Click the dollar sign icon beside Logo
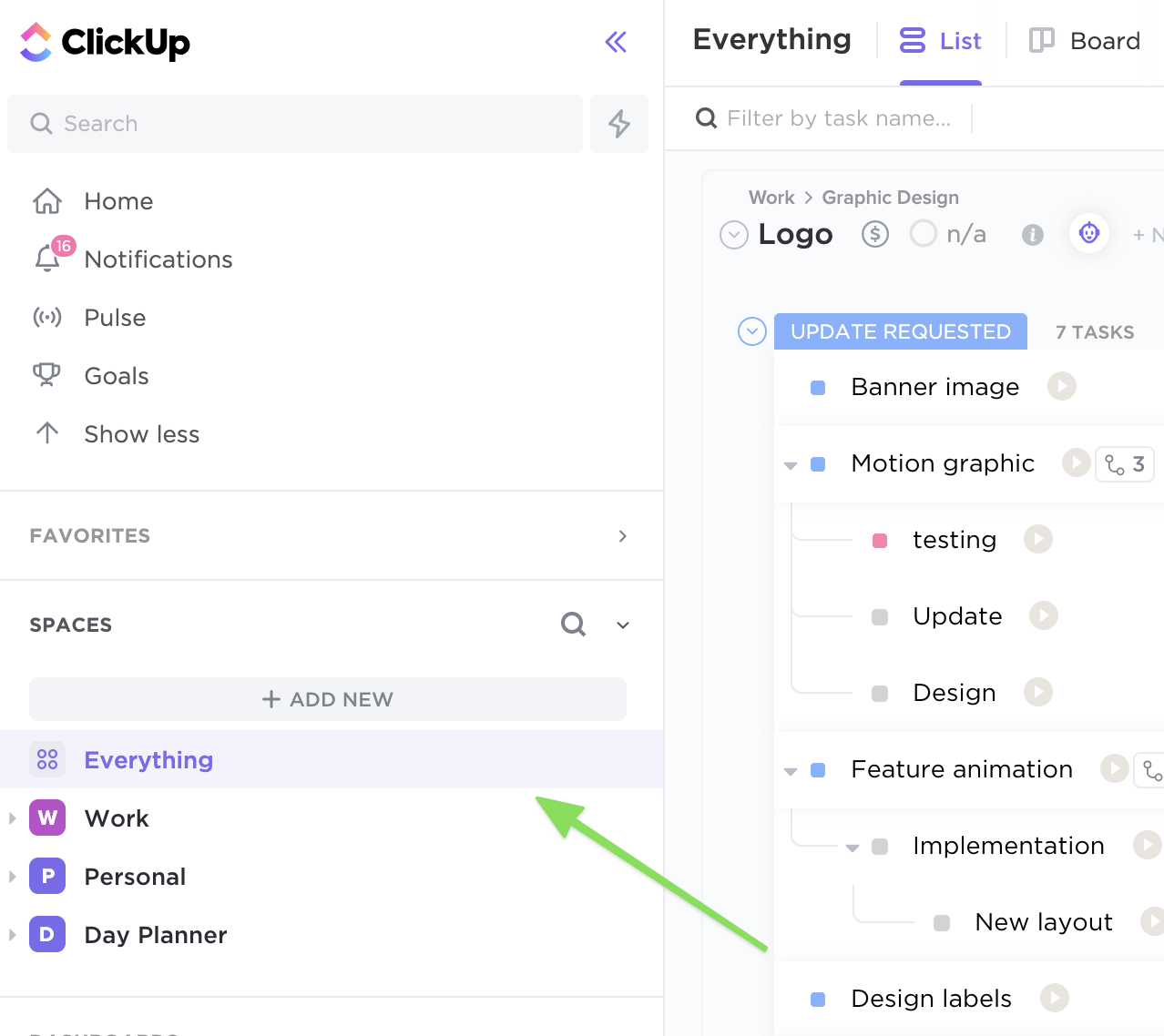The width and height of the screenshot is (1164, 1036). point(874,235)
